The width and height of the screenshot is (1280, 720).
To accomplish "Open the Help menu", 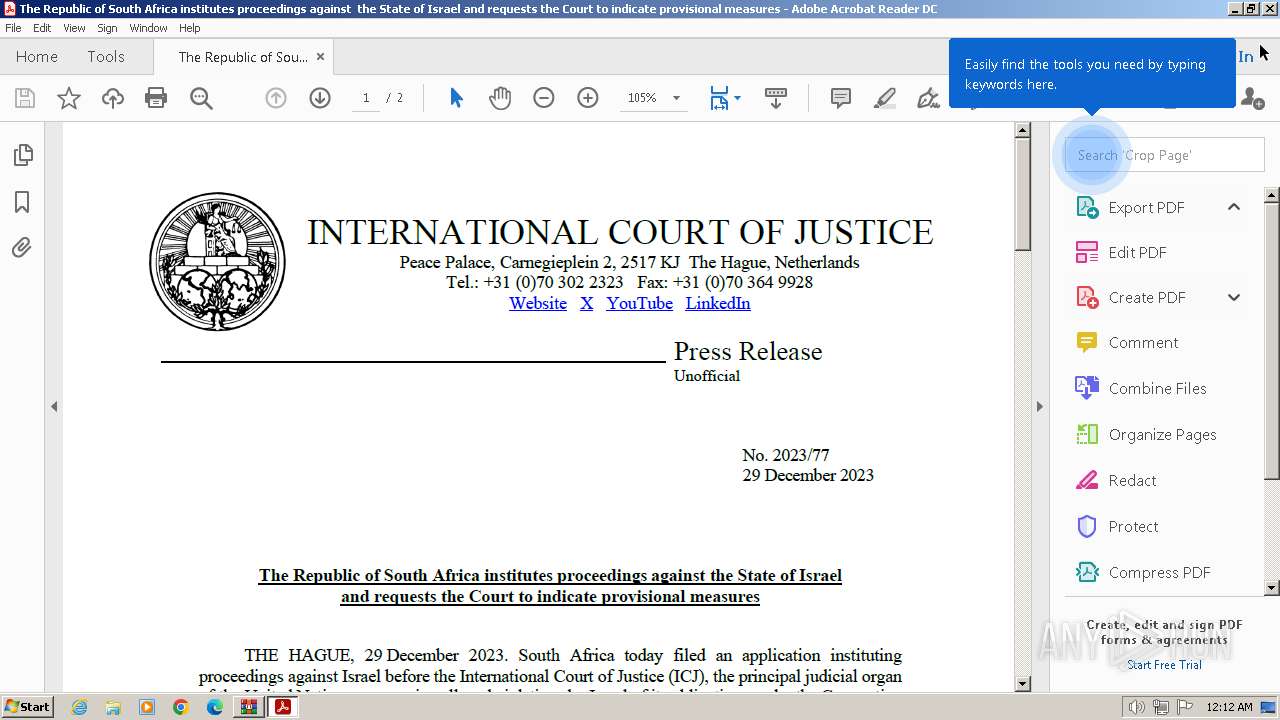I will tap(190, 28).
